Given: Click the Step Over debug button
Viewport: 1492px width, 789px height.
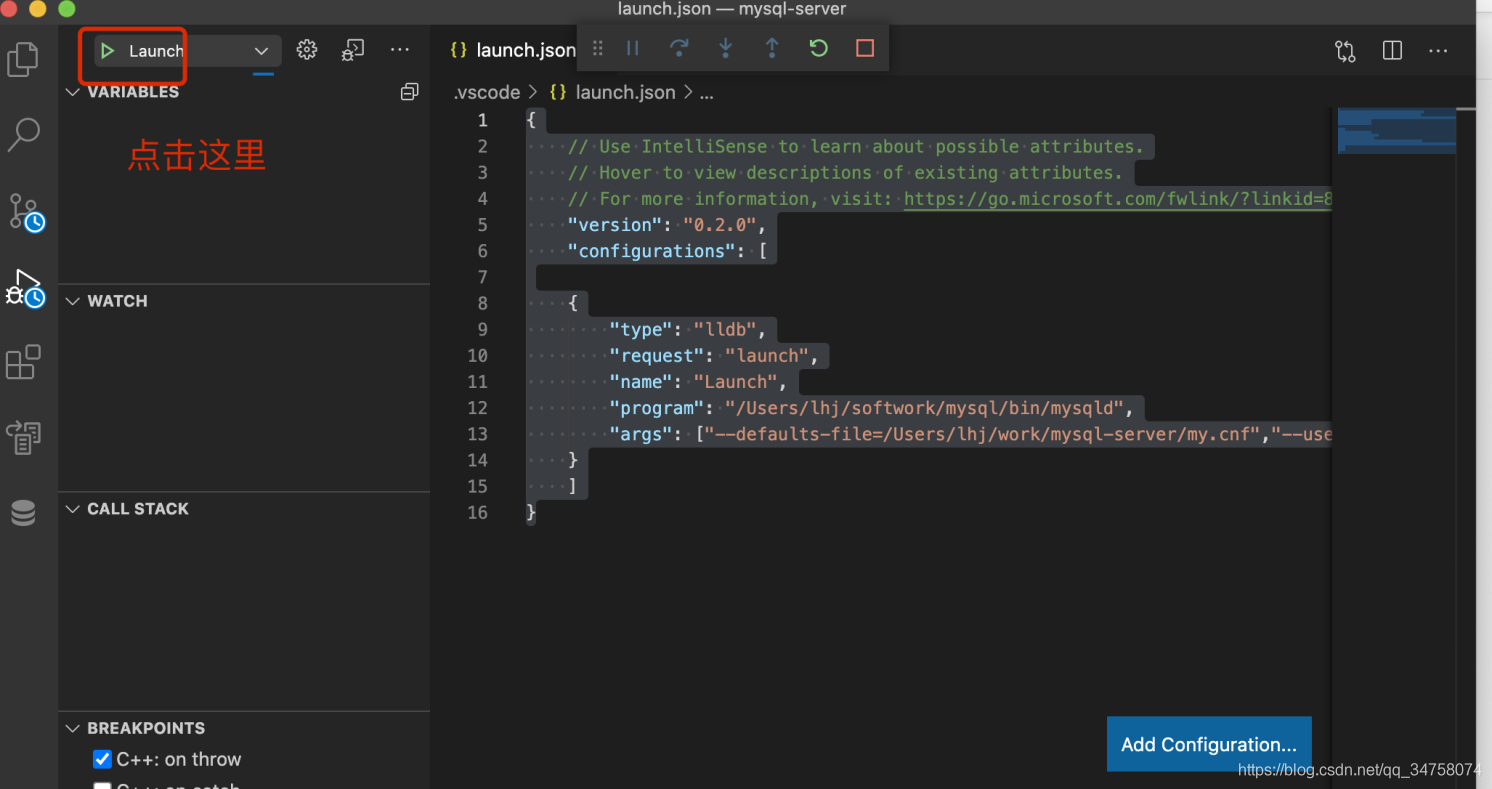Looking at the screenshot, I should pos(679,49).
